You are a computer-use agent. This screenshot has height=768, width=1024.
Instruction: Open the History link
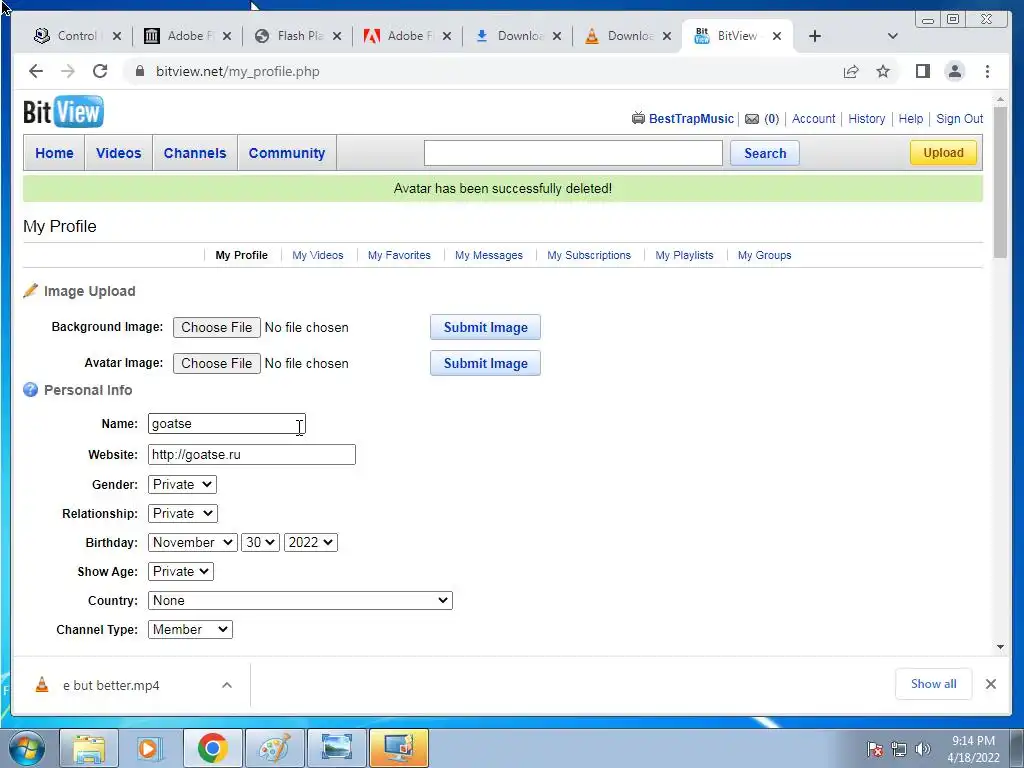867,119
